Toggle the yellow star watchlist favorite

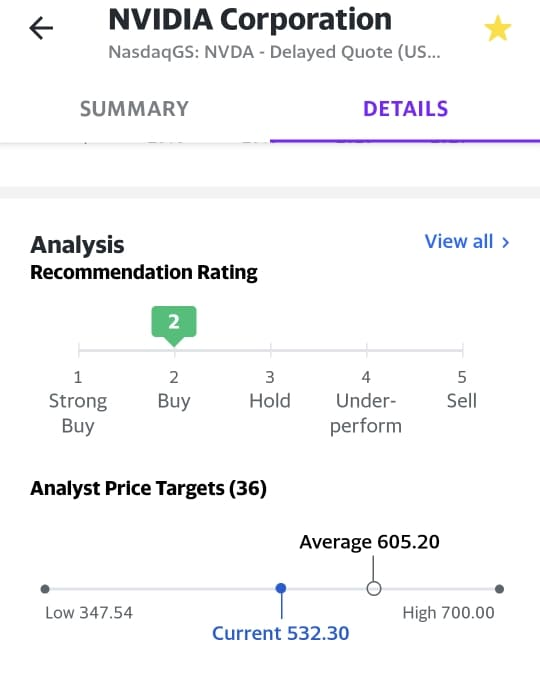tap(497, 28)
